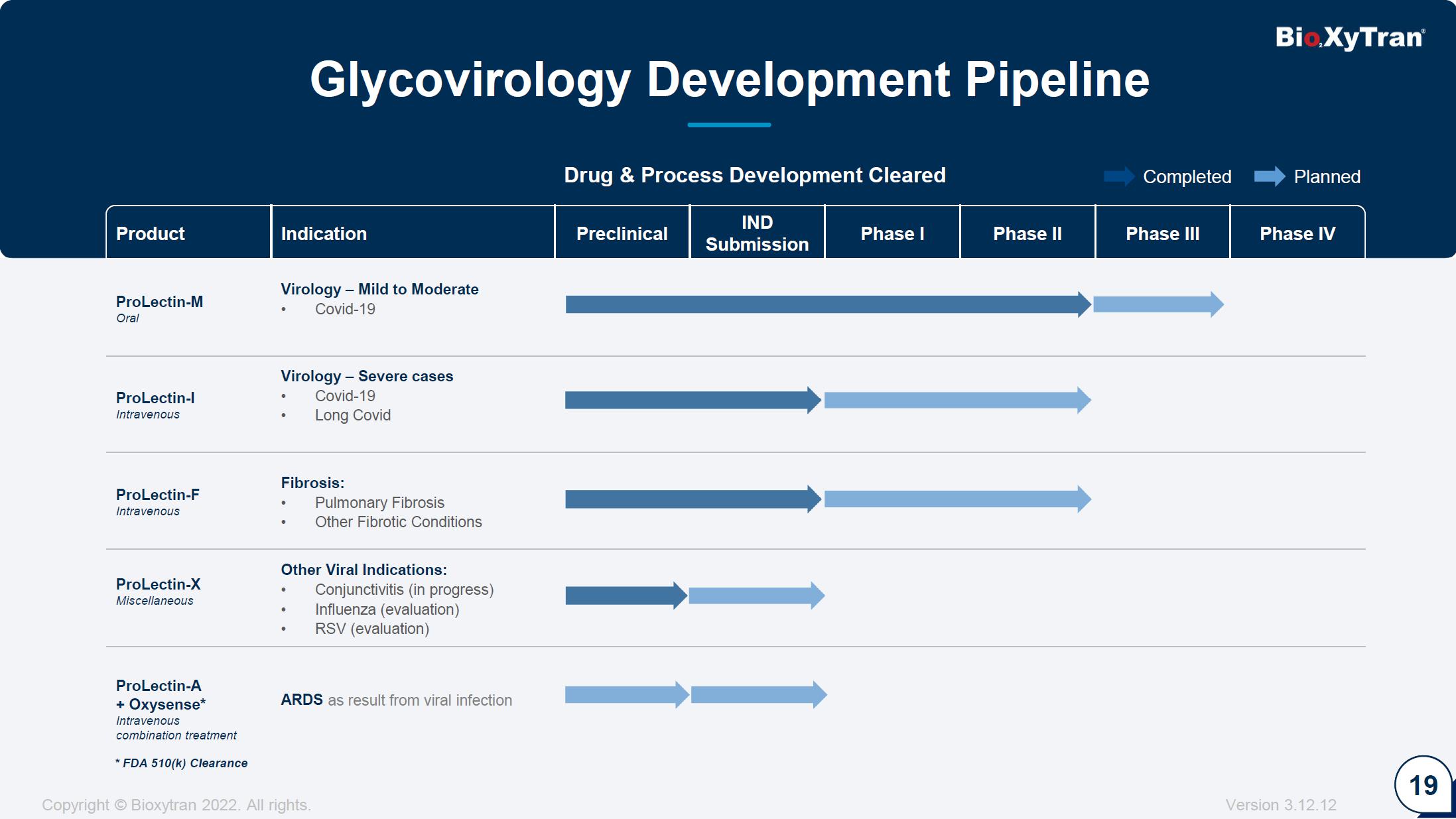The image size is (1456, 819).
Task: Select the ProLectin-X product name
Action: point(159,584)
